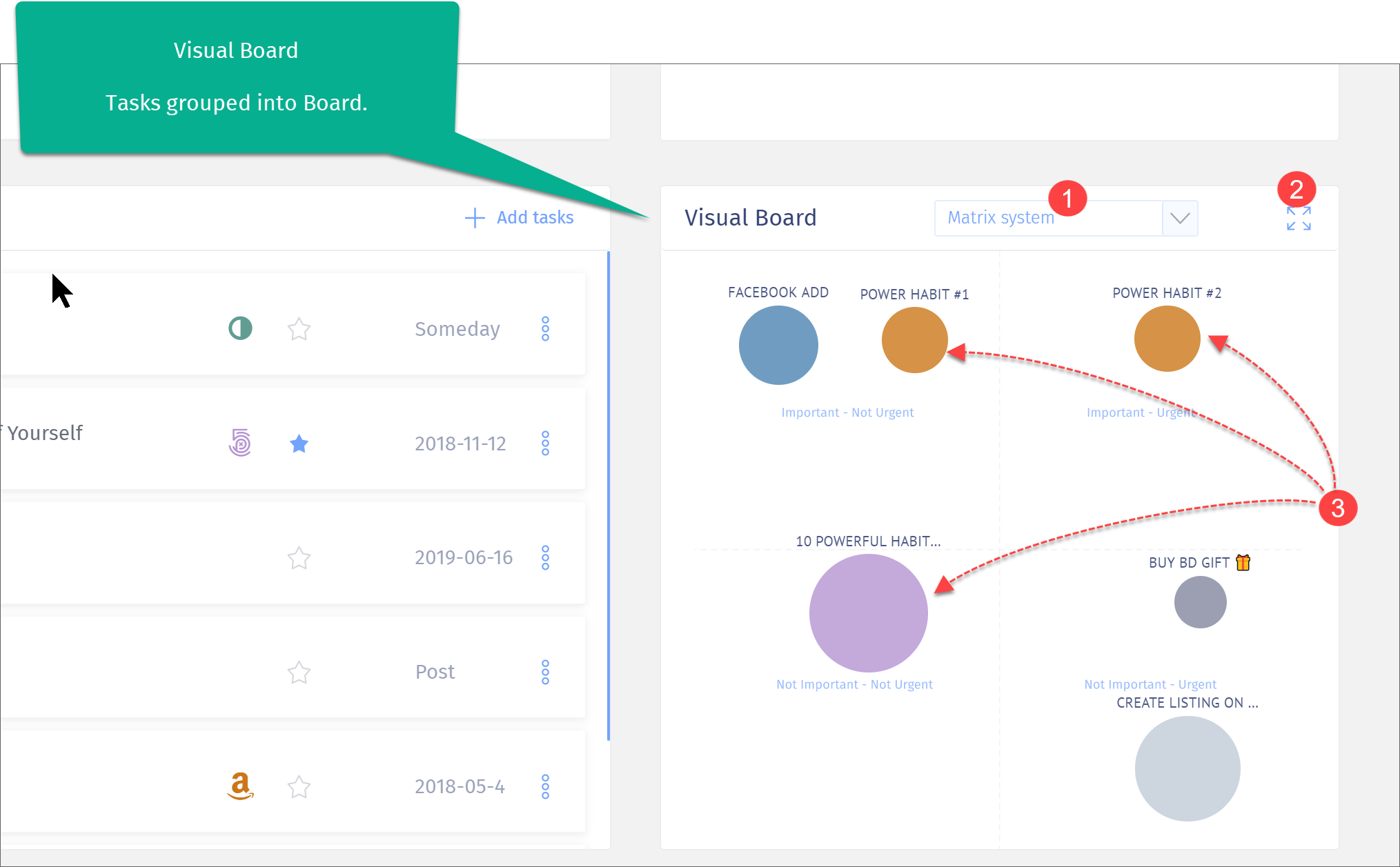Star the 2019-06-16 task
The image size is (1400, 867).
click(x=299, y=558)
